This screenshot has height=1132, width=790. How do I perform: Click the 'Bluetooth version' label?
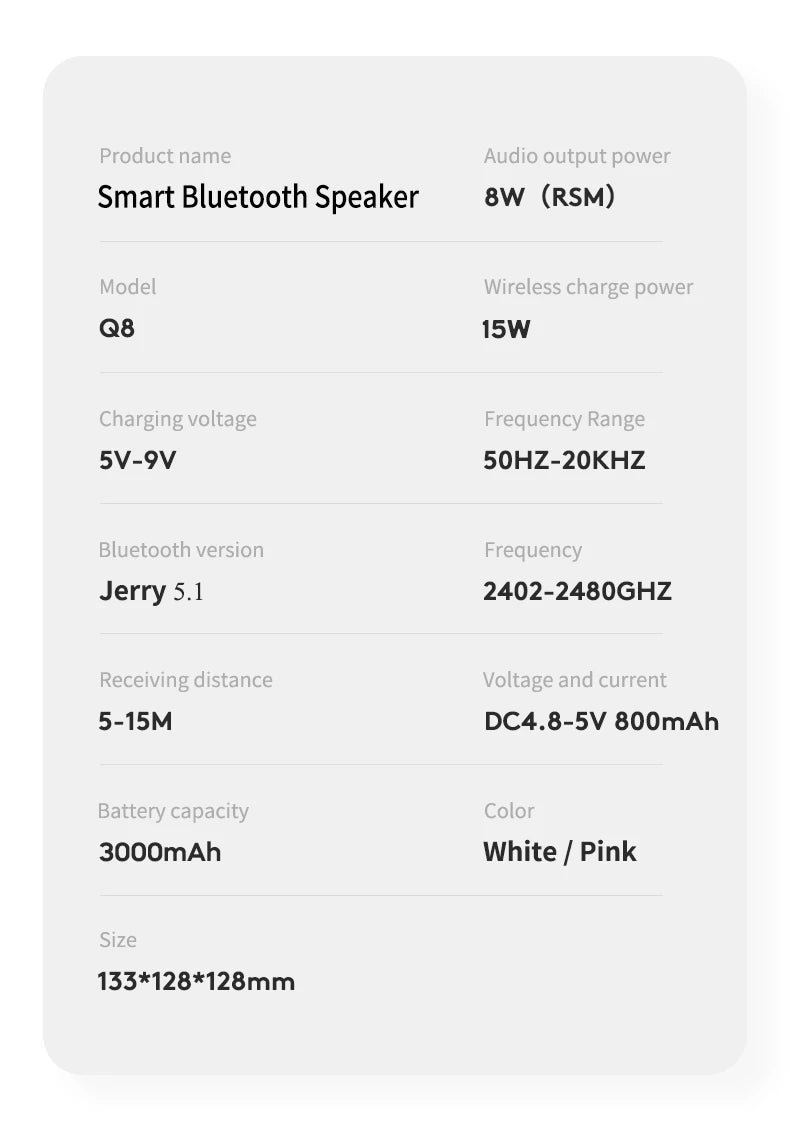tap(181, 550)
